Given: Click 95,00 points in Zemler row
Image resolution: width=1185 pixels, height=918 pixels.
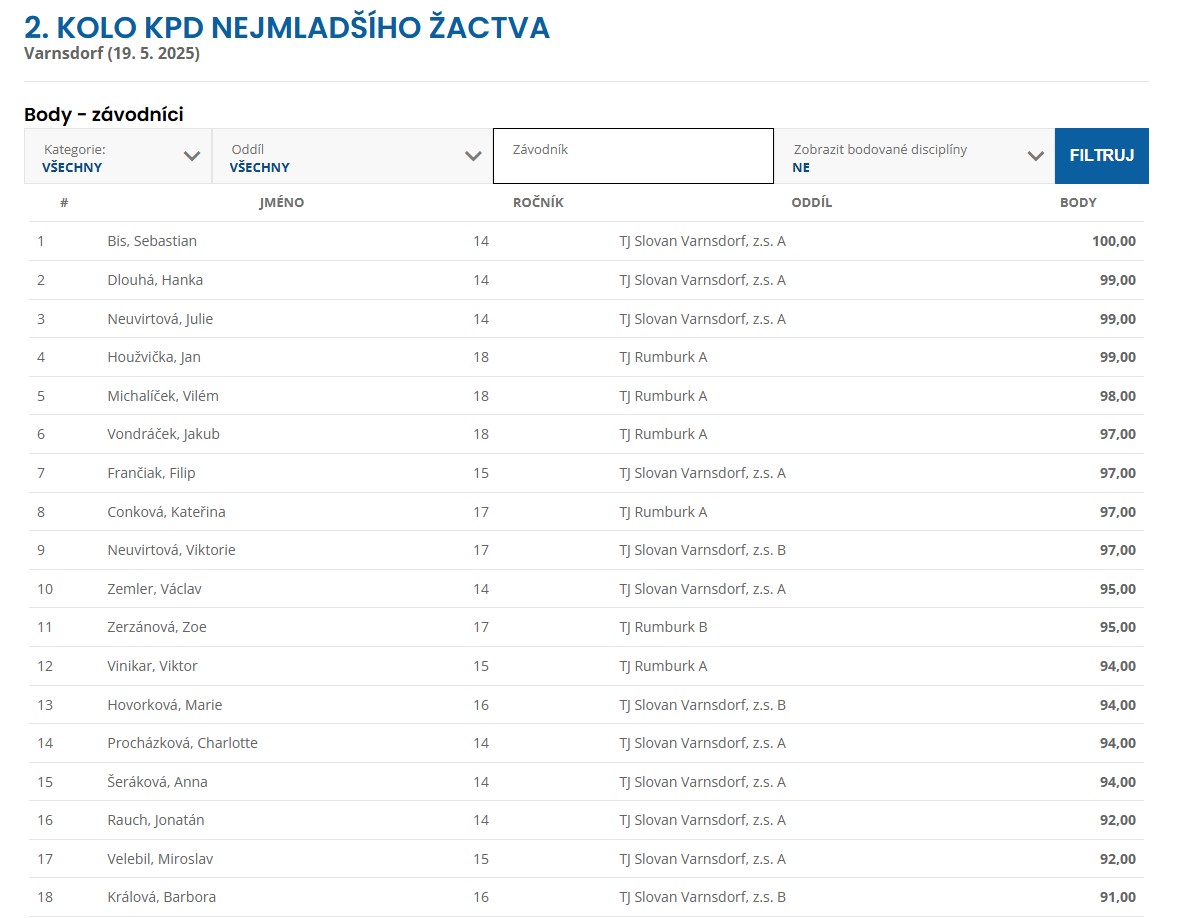Looking at the screenshot, I should tap(1118, 589).
